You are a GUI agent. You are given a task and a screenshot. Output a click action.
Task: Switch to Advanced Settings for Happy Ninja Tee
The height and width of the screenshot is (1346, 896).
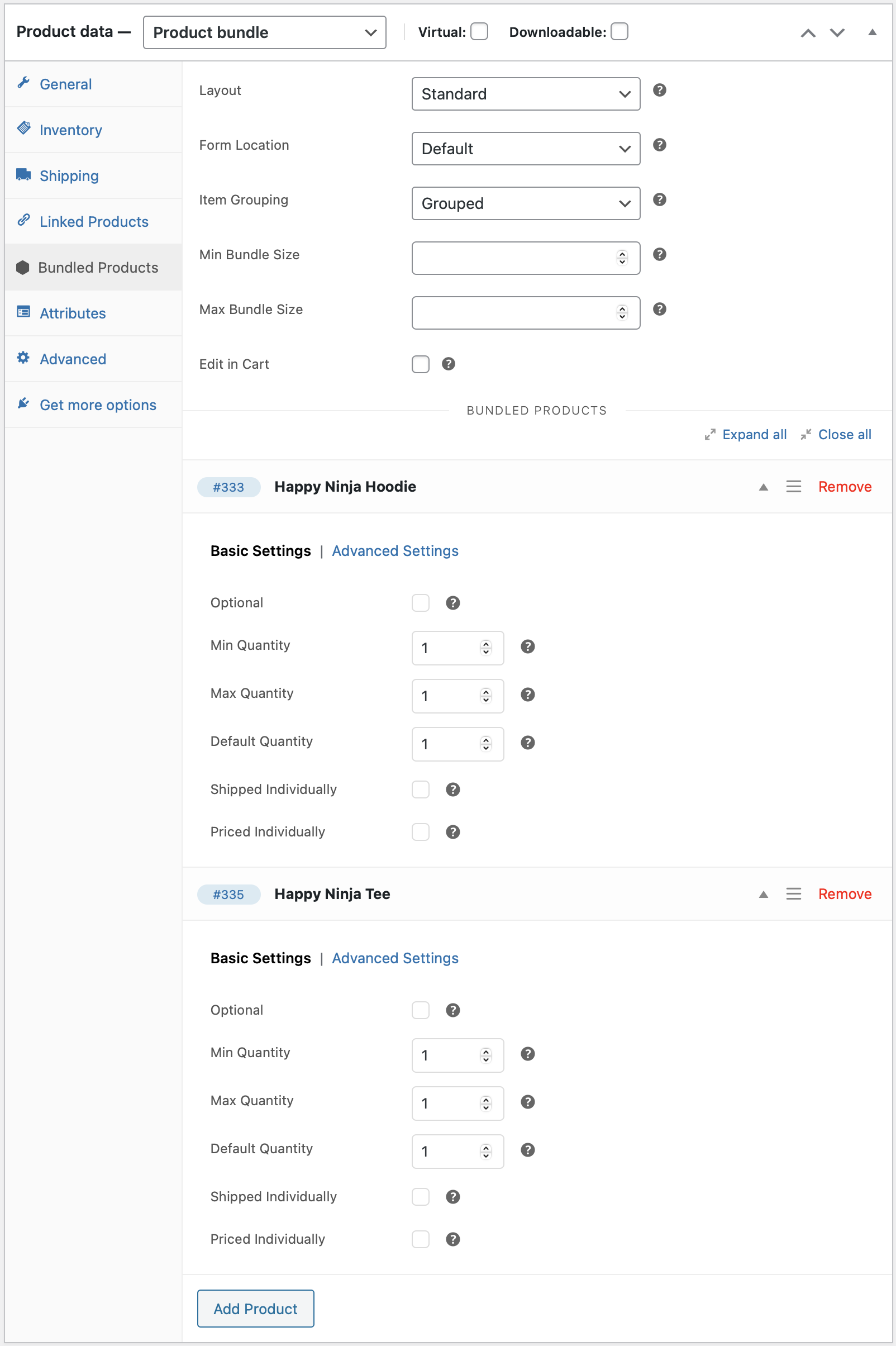395,958
